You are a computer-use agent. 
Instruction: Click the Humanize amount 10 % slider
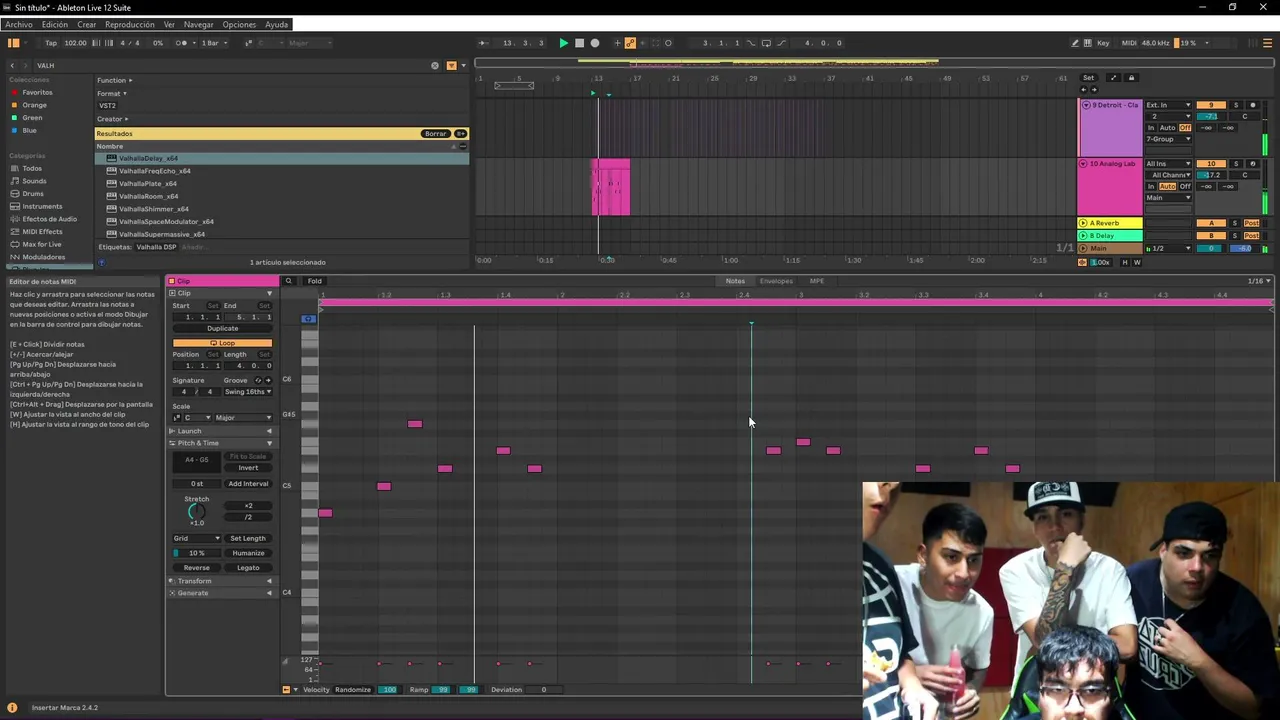pos(196,553)
